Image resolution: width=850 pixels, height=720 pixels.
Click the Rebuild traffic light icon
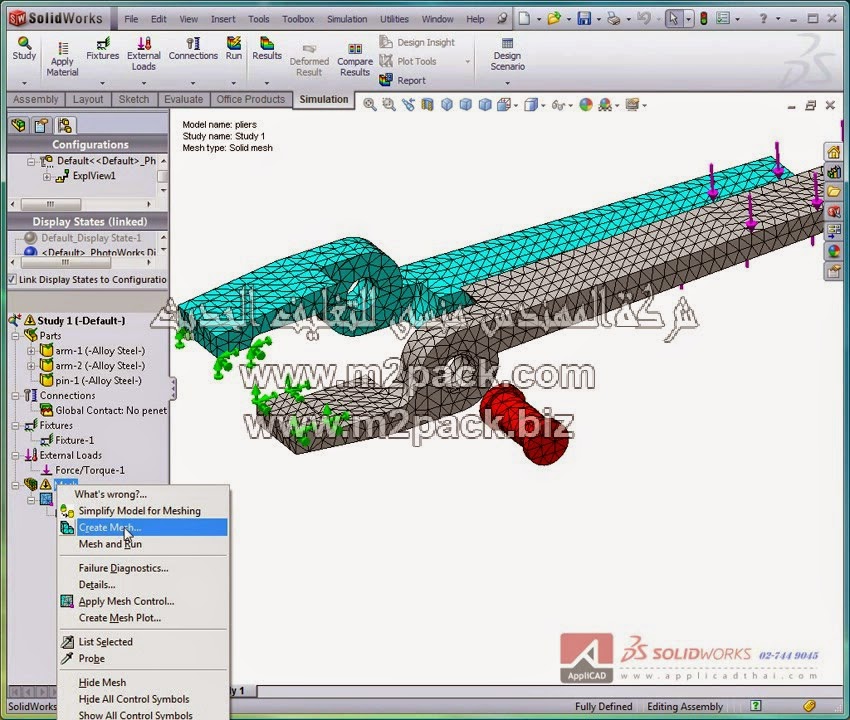pyautogui.click(x=704, y=19)
